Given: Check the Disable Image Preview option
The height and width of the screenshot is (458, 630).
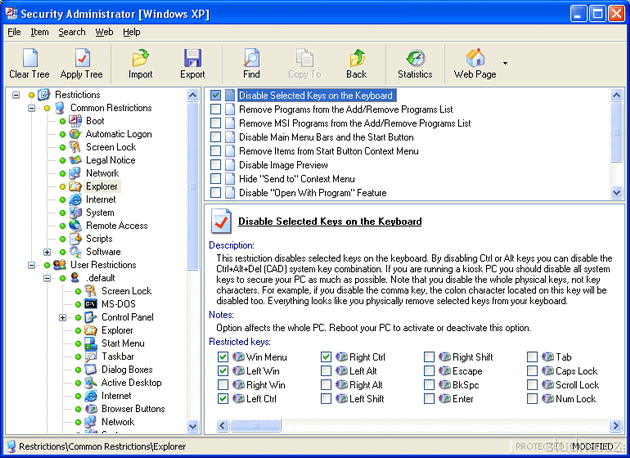Looking at the screenshot, I should [x=216, y=165].
